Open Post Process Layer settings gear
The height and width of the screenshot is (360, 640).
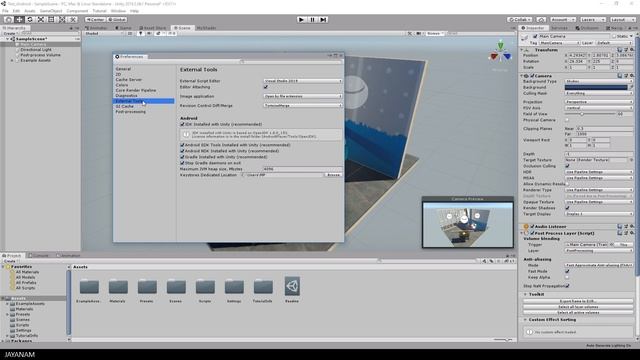coord(632,233)
